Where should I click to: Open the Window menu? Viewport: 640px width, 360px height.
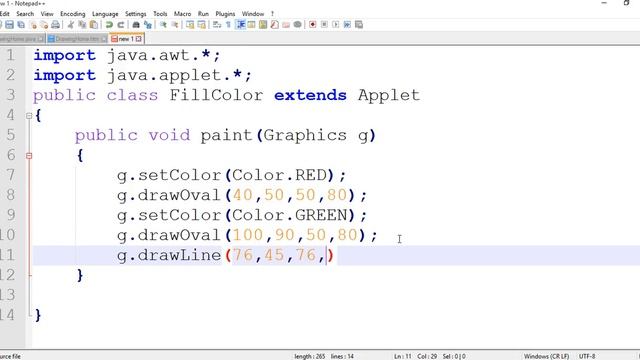coord(253,14)
